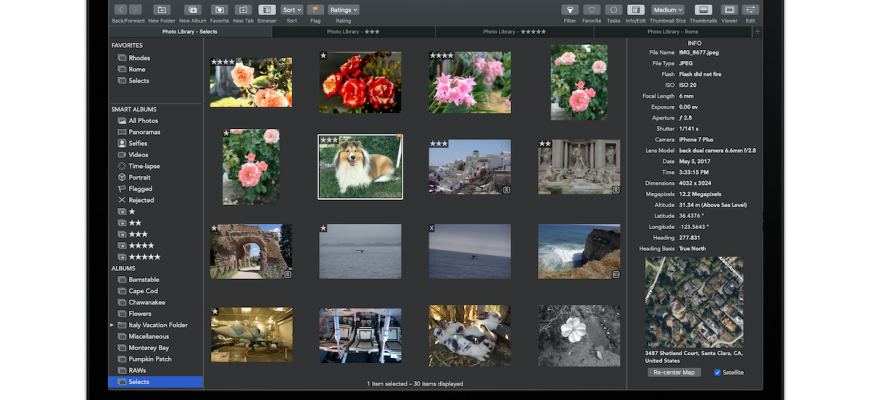The height and width of the screenshot is (400, 870).
Task: Open the Edit sliders icon
Action: (x=750, y=9)
